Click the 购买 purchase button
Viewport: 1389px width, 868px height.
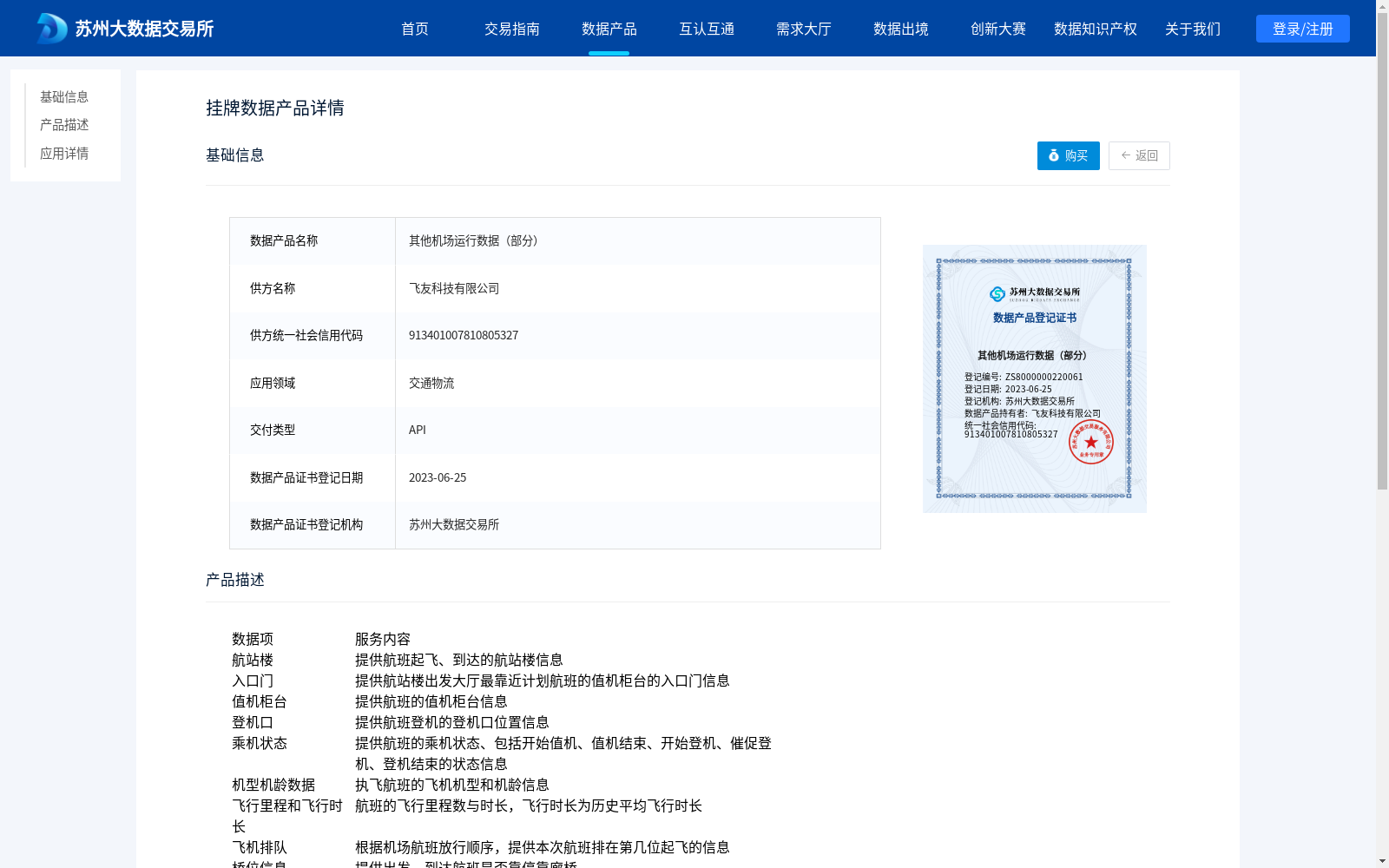tap(1069, 155)
